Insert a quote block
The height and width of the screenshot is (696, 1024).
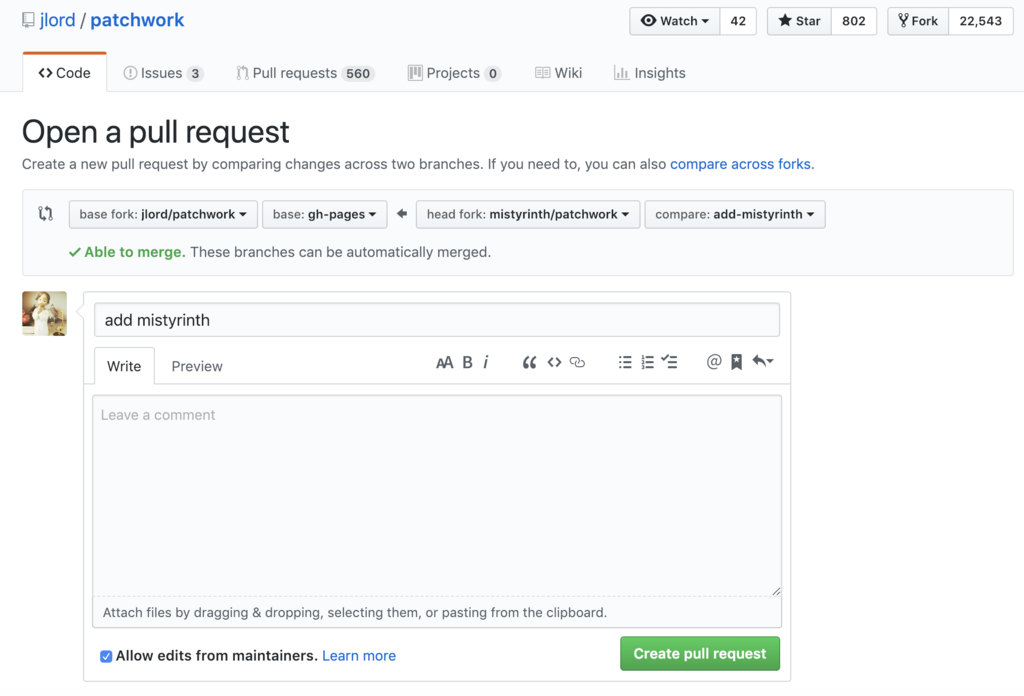pyautogui.click(x=529, y=362)
